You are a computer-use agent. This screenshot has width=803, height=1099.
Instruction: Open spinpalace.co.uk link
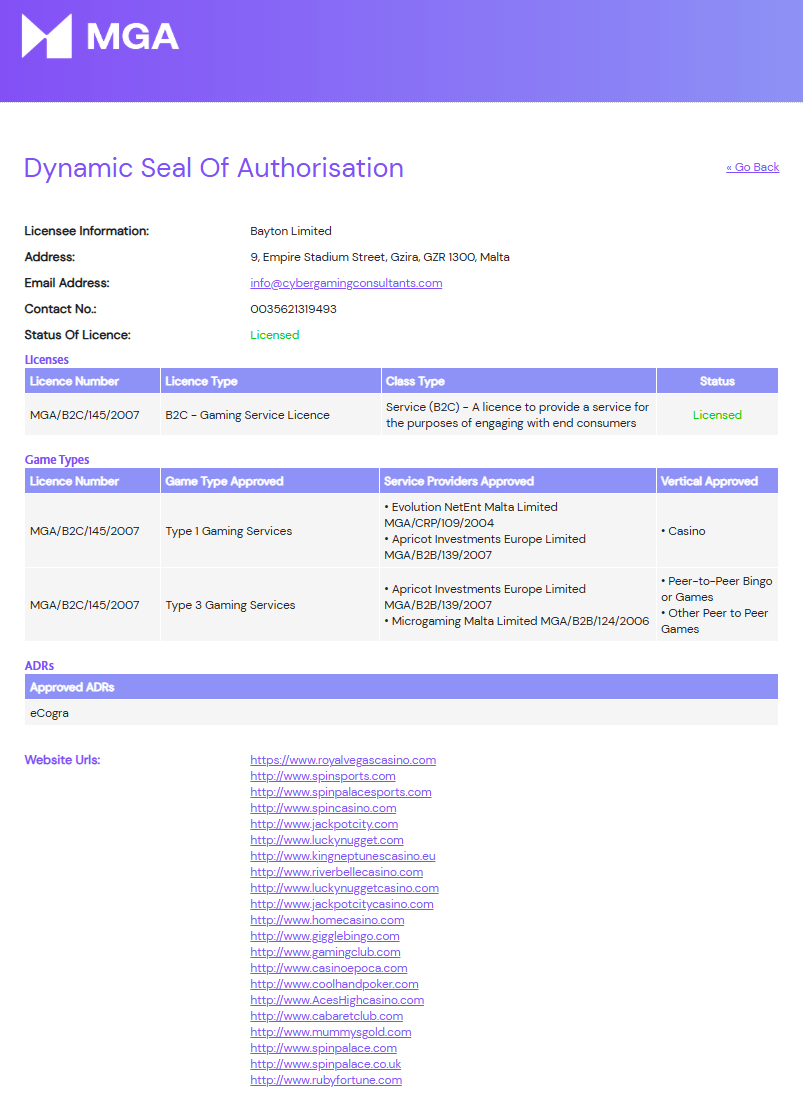click(325, 1064)
